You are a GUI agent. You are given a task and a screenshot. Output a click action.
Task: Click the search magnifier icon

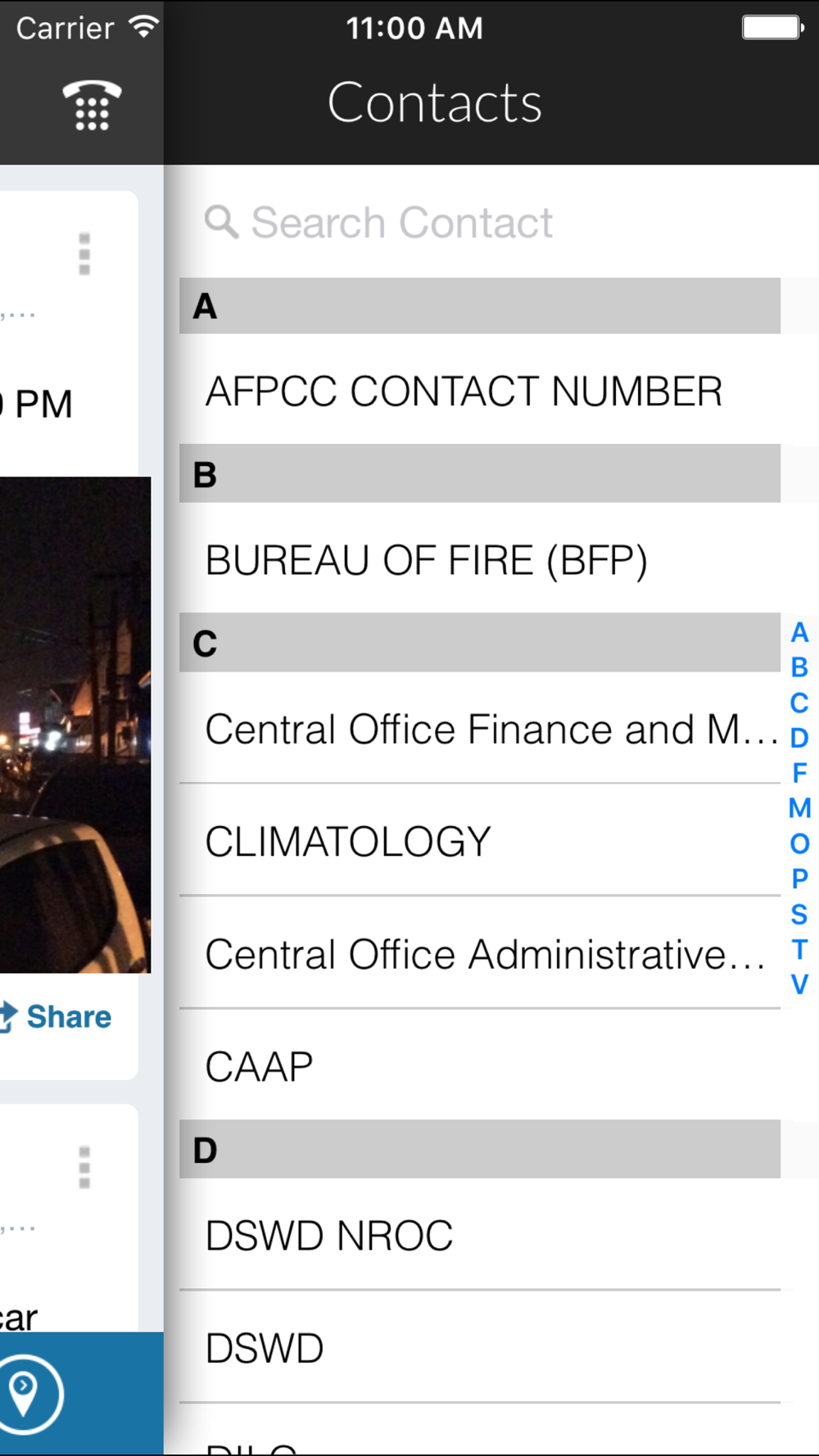pyautogui.click(x=220, y=222)
